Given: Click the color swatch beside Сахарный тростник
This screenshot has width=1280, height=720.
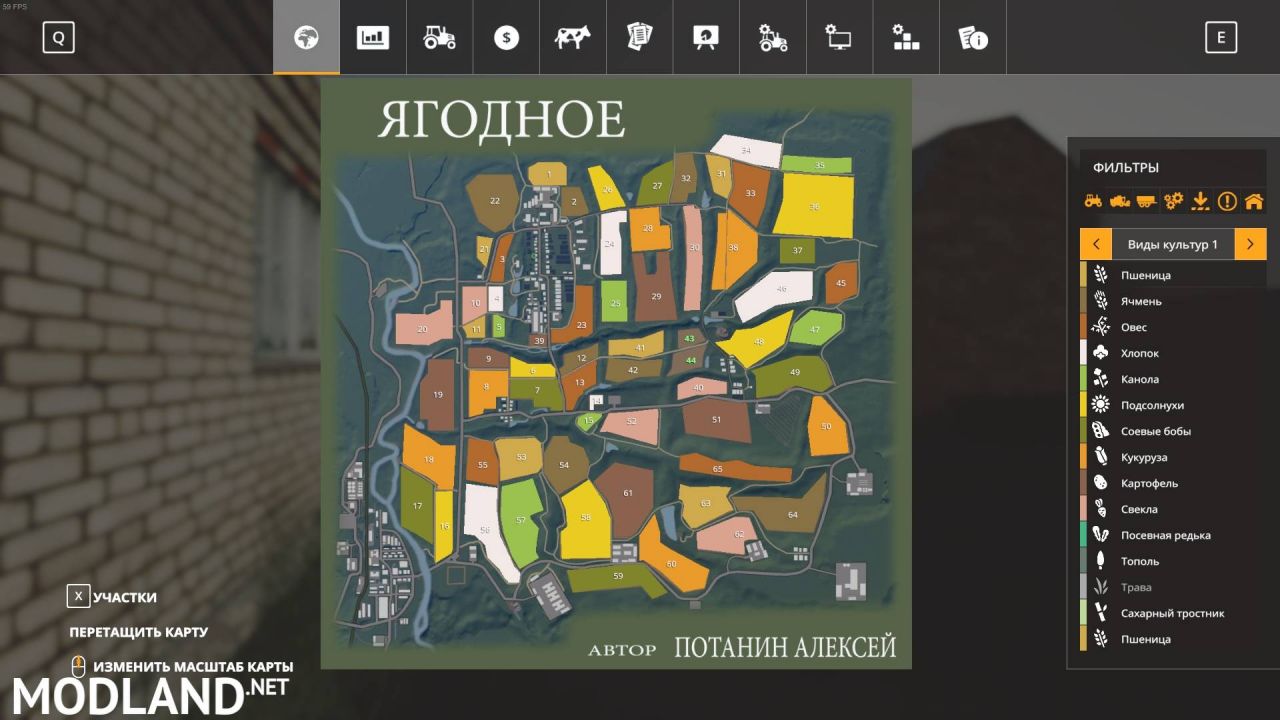Looking at the screenshot, I should pyautogui.click(x=1083, y=613).
